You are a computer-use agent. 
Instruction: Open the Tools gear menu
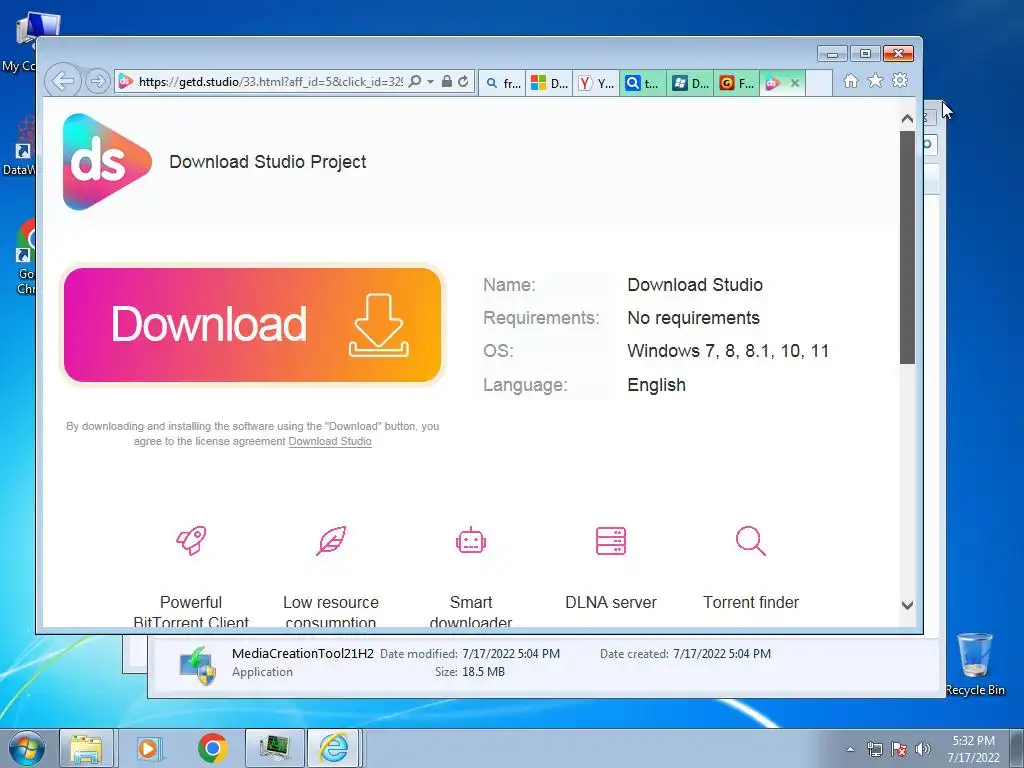pyautogui.click(x=900, y=80)
